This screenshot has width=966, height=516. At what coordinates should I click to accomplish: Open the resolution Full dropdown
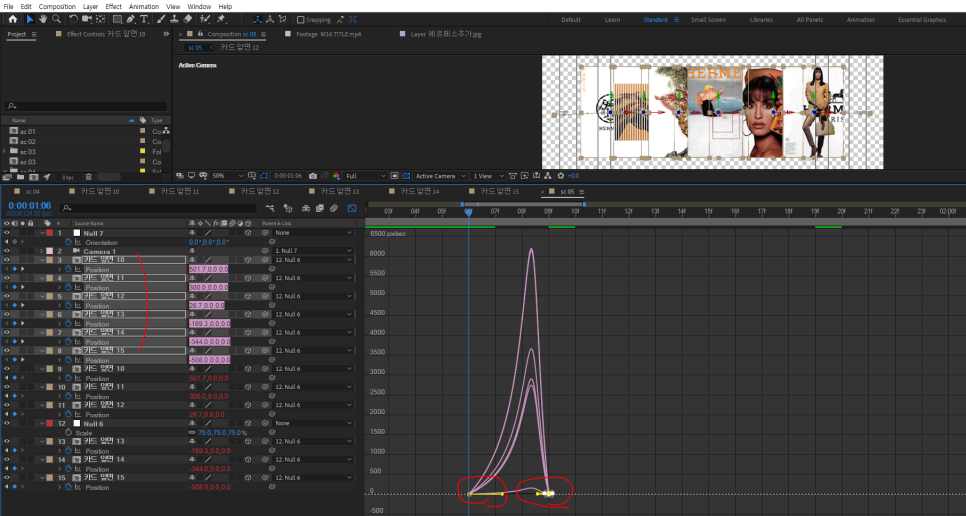tap(366, 175)
